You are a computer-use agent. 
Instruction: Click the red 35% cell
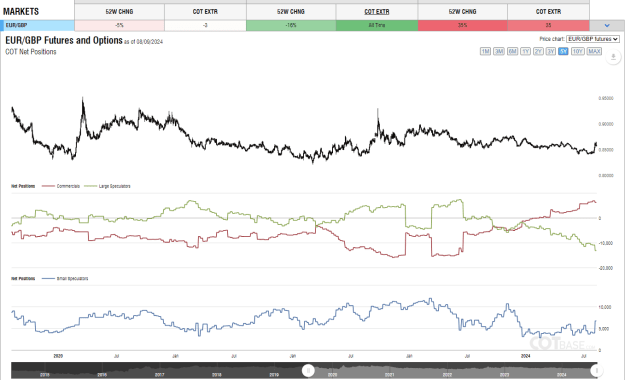(462, 26)
